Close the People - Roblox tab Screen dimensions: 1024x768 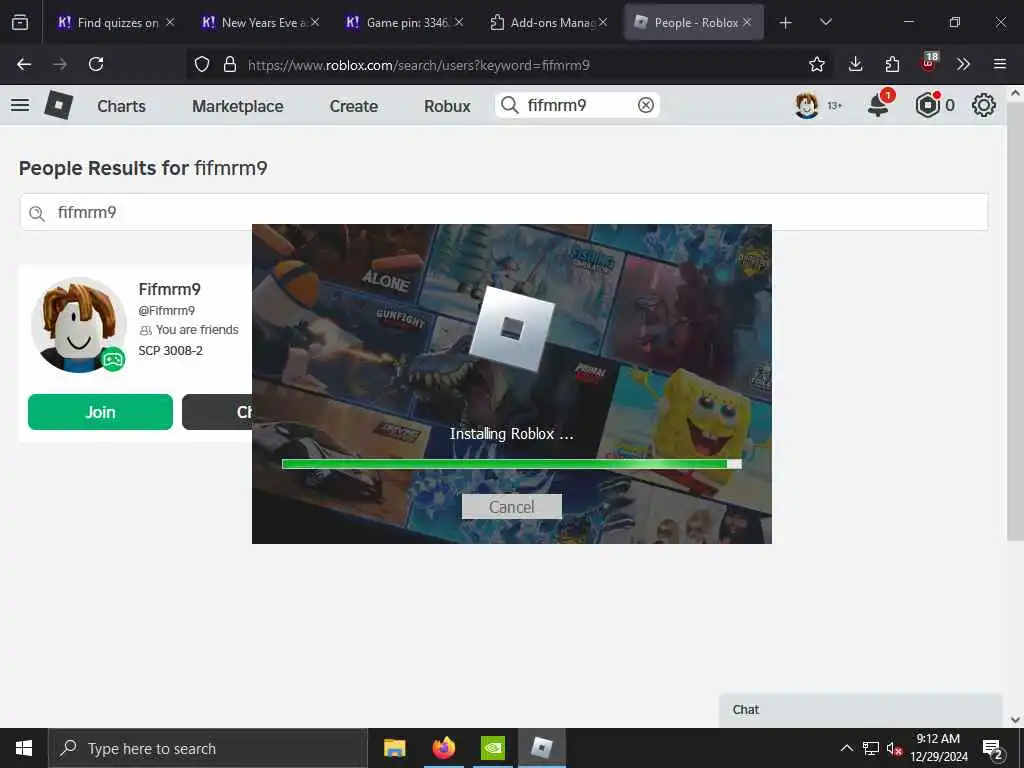click(747, 22)
